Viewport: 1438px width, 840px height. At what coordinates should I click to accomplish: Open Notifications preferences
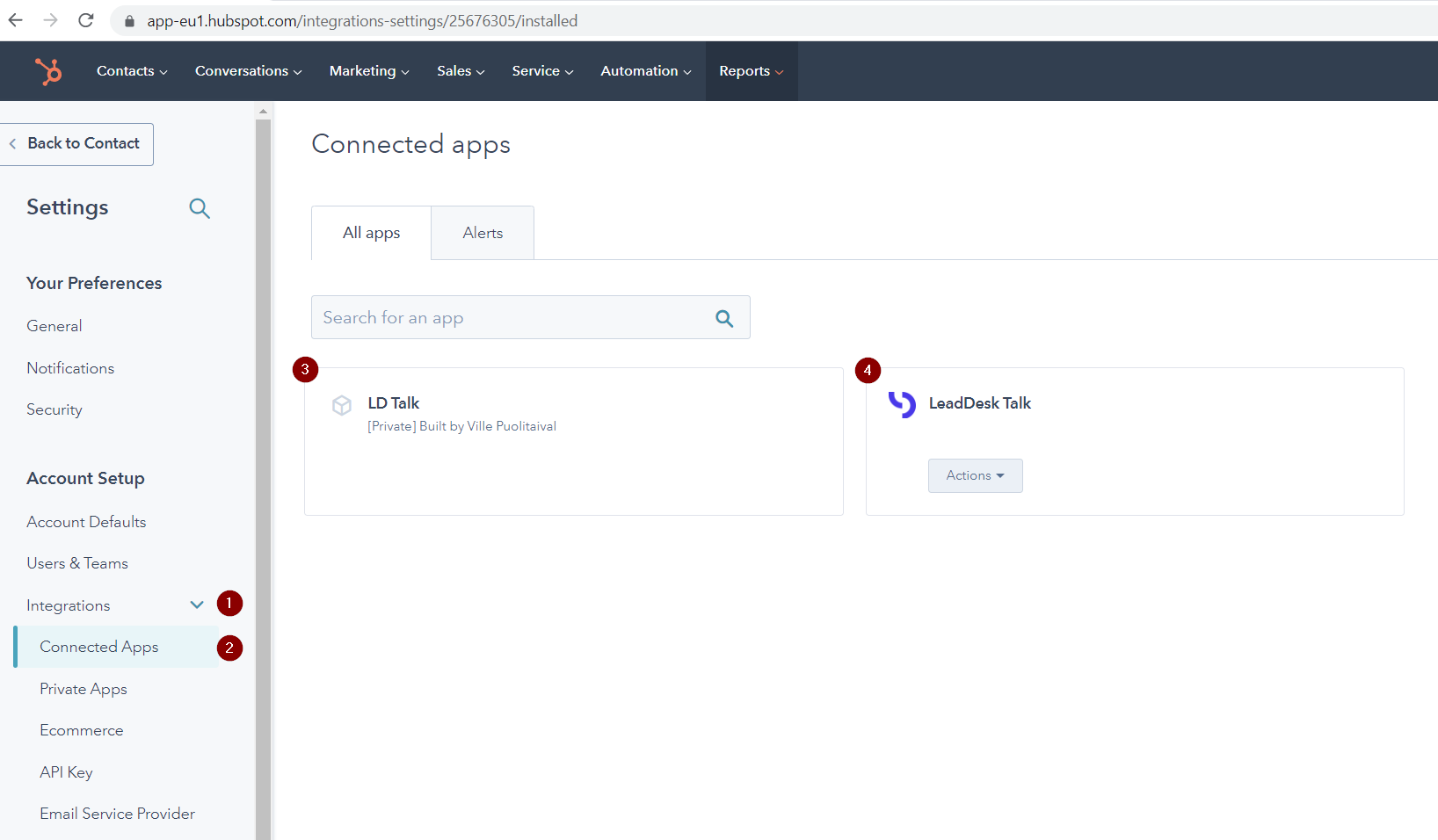[70, 368]
